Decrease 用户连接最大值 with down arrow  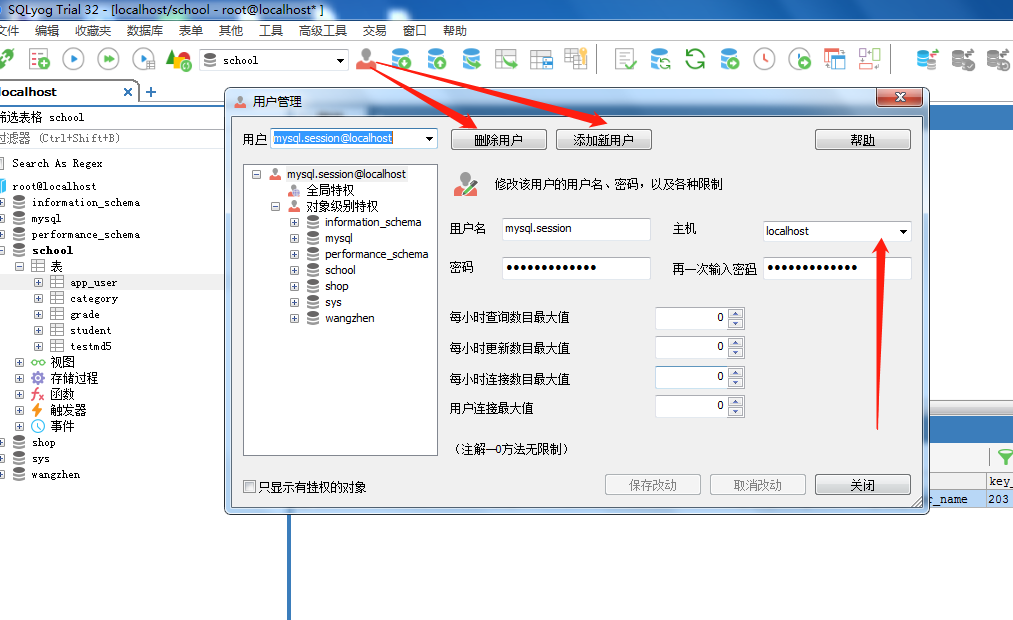735,411
